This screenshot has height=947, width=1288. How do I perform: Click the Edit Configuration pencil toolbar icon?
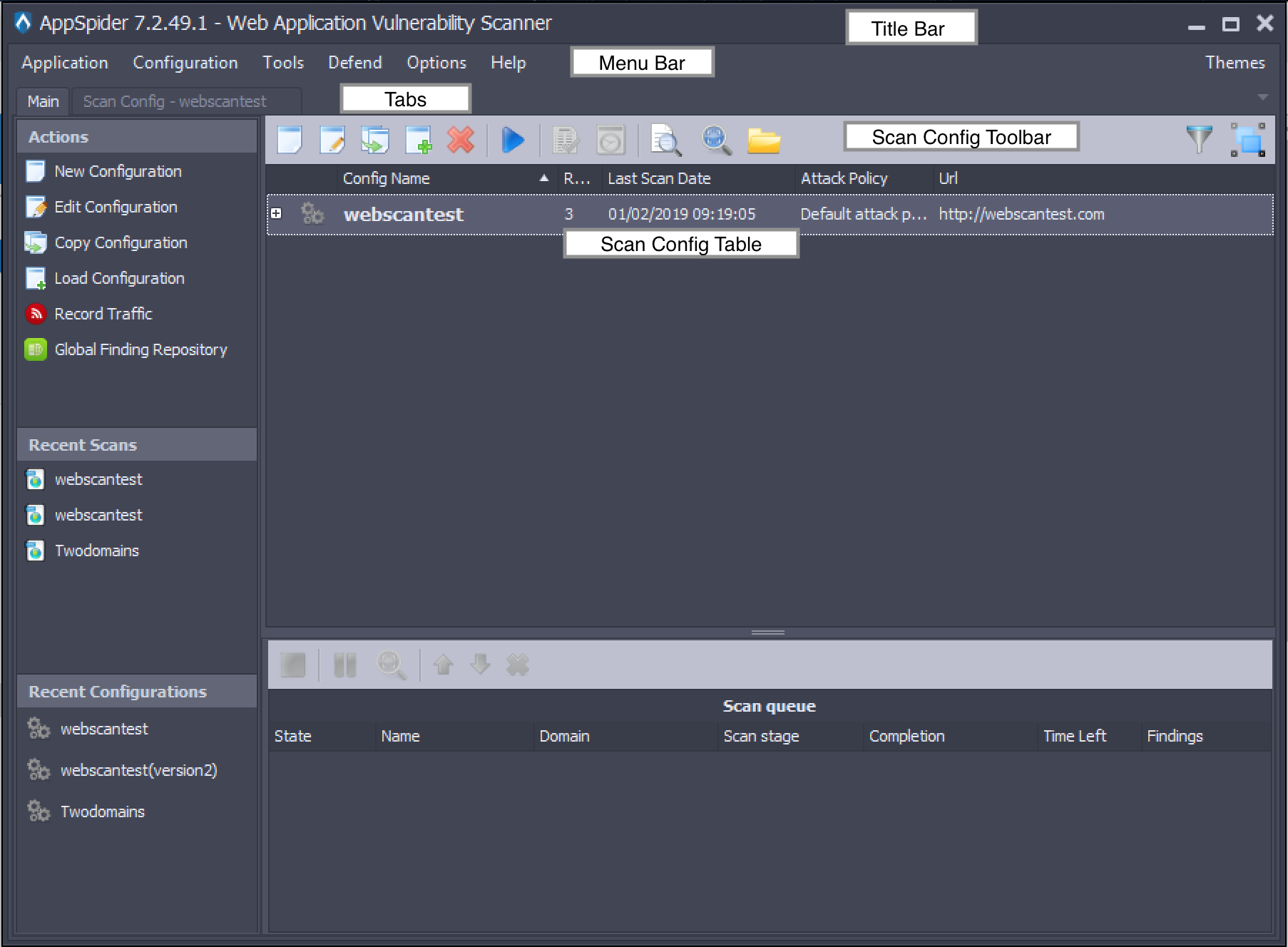tap(332, 140)
